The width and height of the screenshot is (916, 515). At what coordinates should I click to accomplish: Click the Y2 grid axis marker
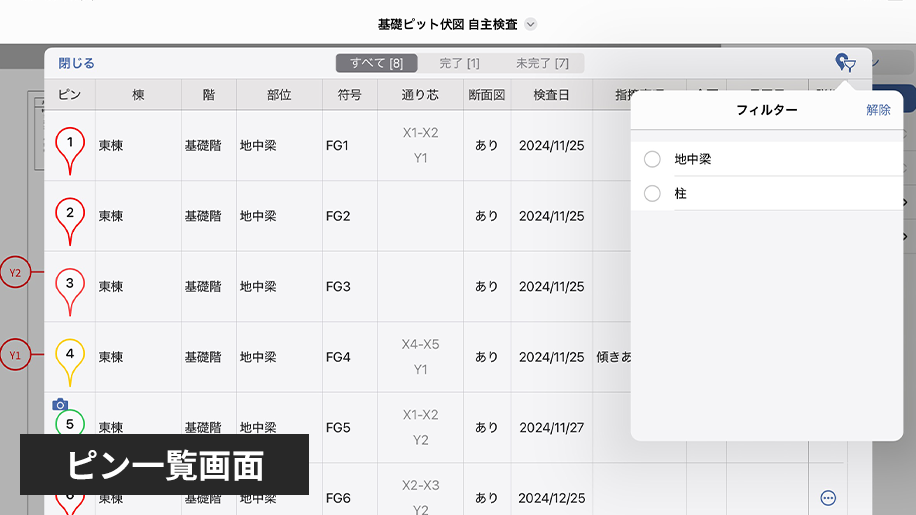pyautogui.click(x=15, y=272)
